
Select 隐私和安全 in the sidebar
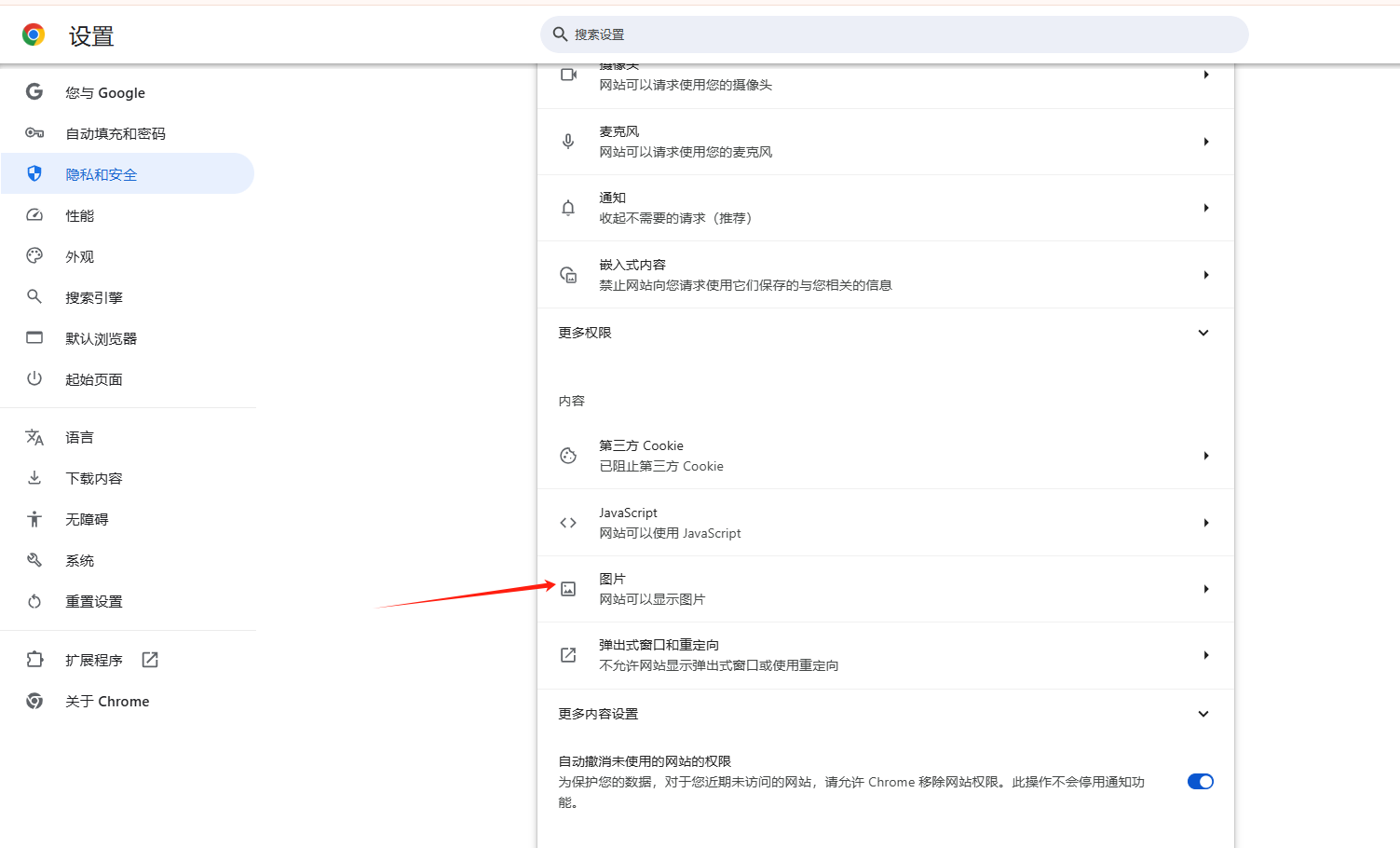pyautogui.click(x=128, y=174)
